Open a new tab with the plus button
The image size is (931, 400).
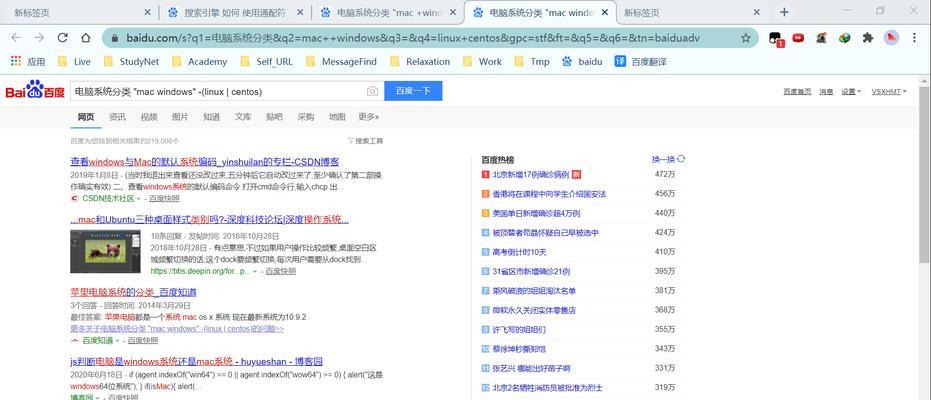pyautogui.click(x=784, y=12)
